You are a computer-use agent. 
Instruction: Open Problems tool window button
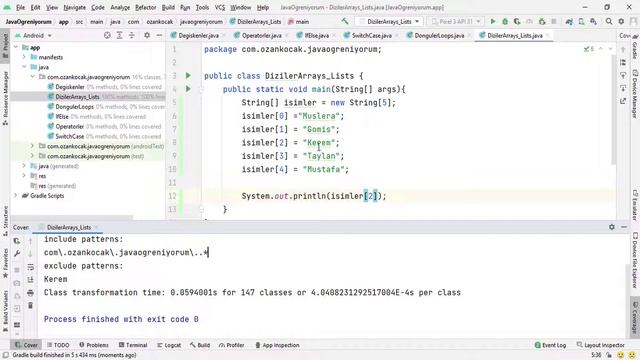point(94,345)
